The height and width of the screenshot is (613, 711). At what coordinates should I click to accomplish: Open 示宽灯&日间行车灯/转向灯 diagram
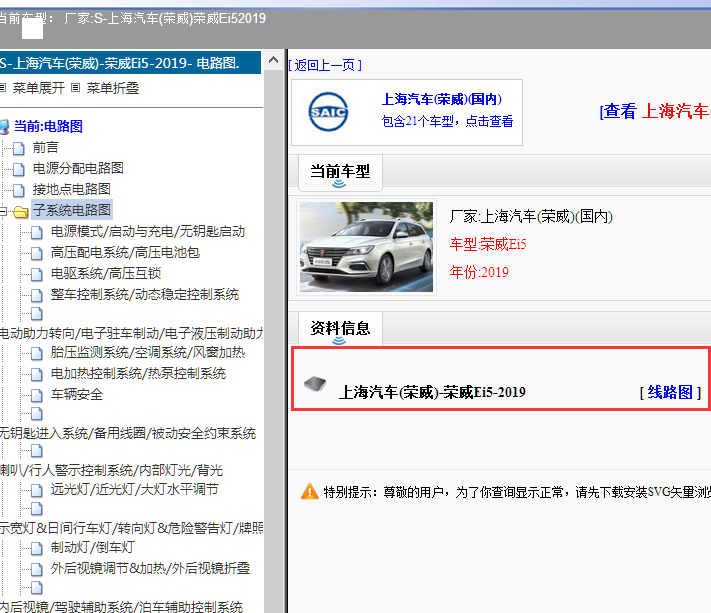pos(131,528)
